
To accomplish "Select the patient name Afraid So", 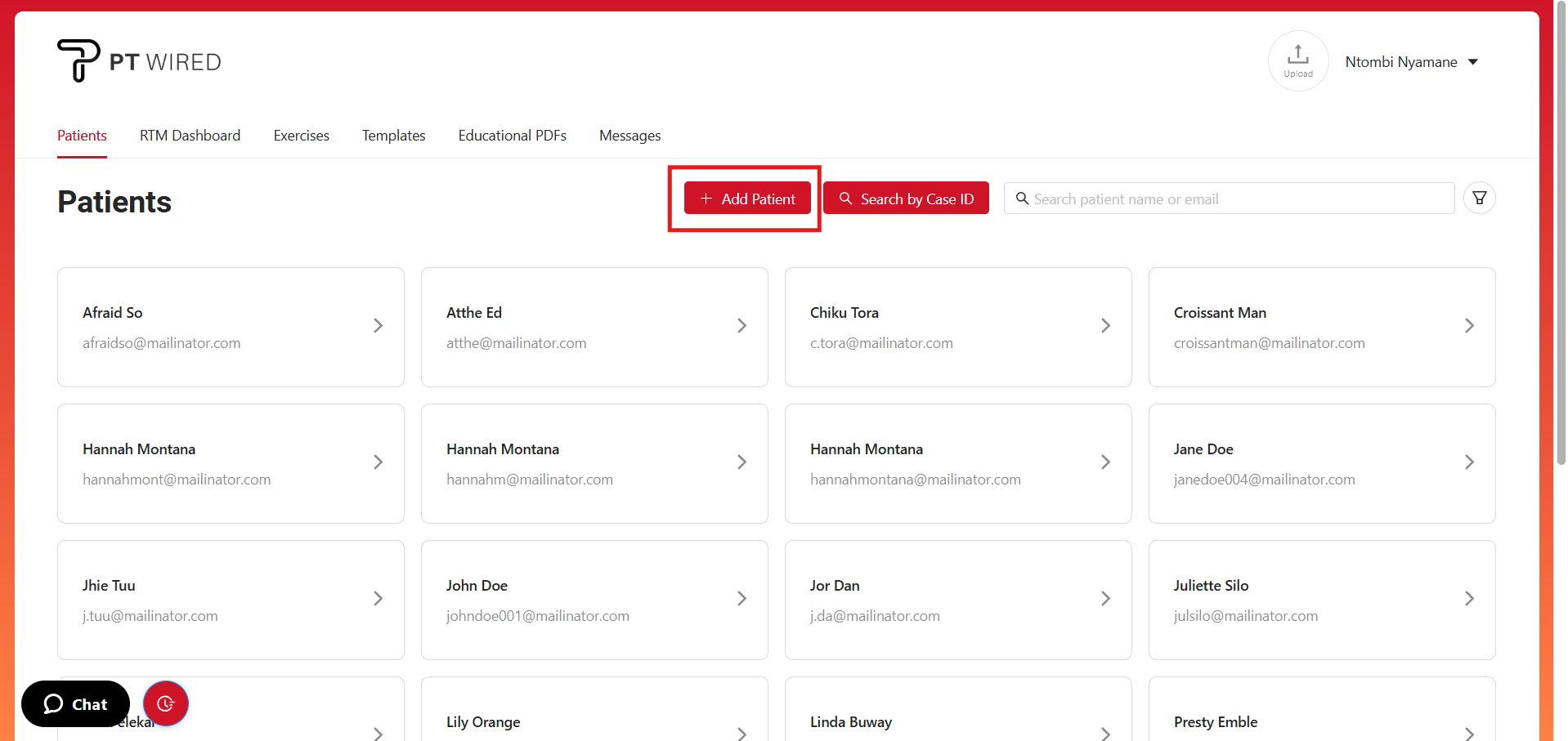I will (x=113, y=313).
